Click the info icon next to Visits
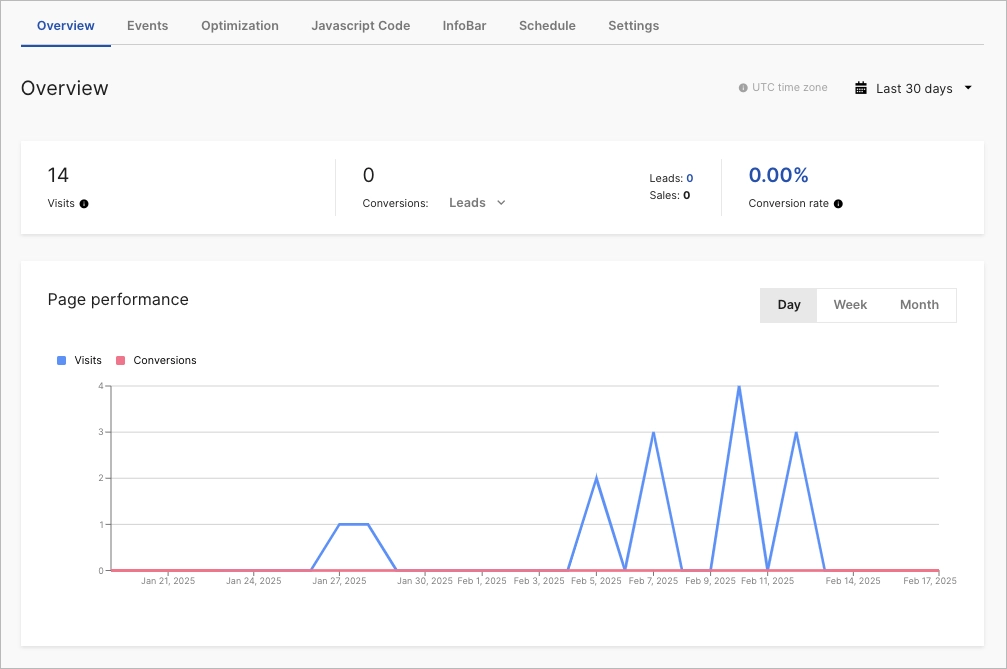The width and height of the screenshot is (1007, 669). coord(84,203)
